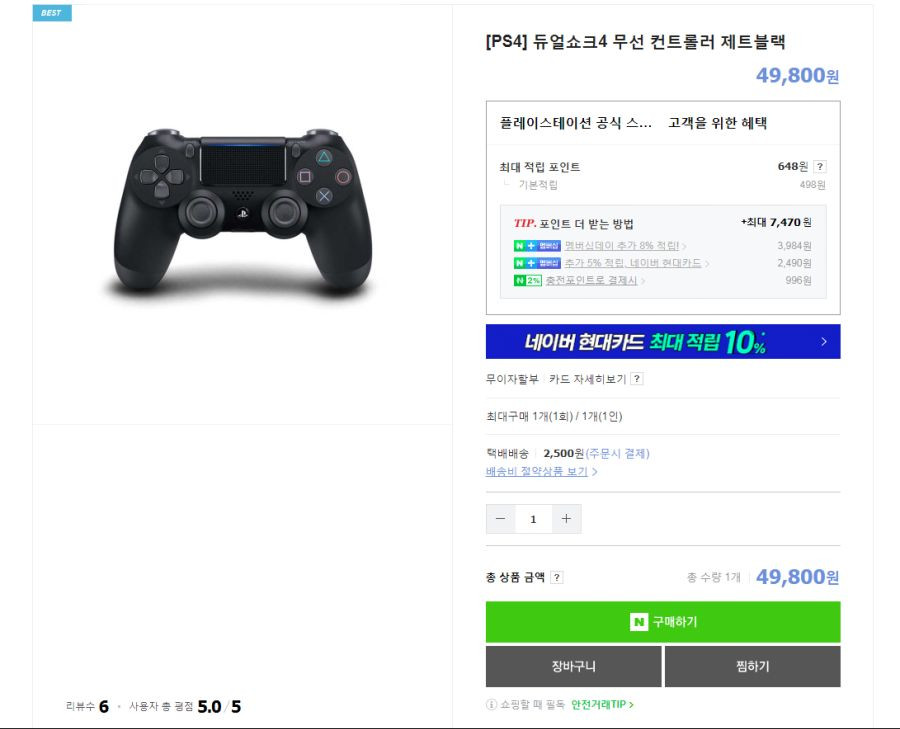Click the help icon beside 카드 자세히보기
This screenshot has height=729, width=900.
pos(637,379)
